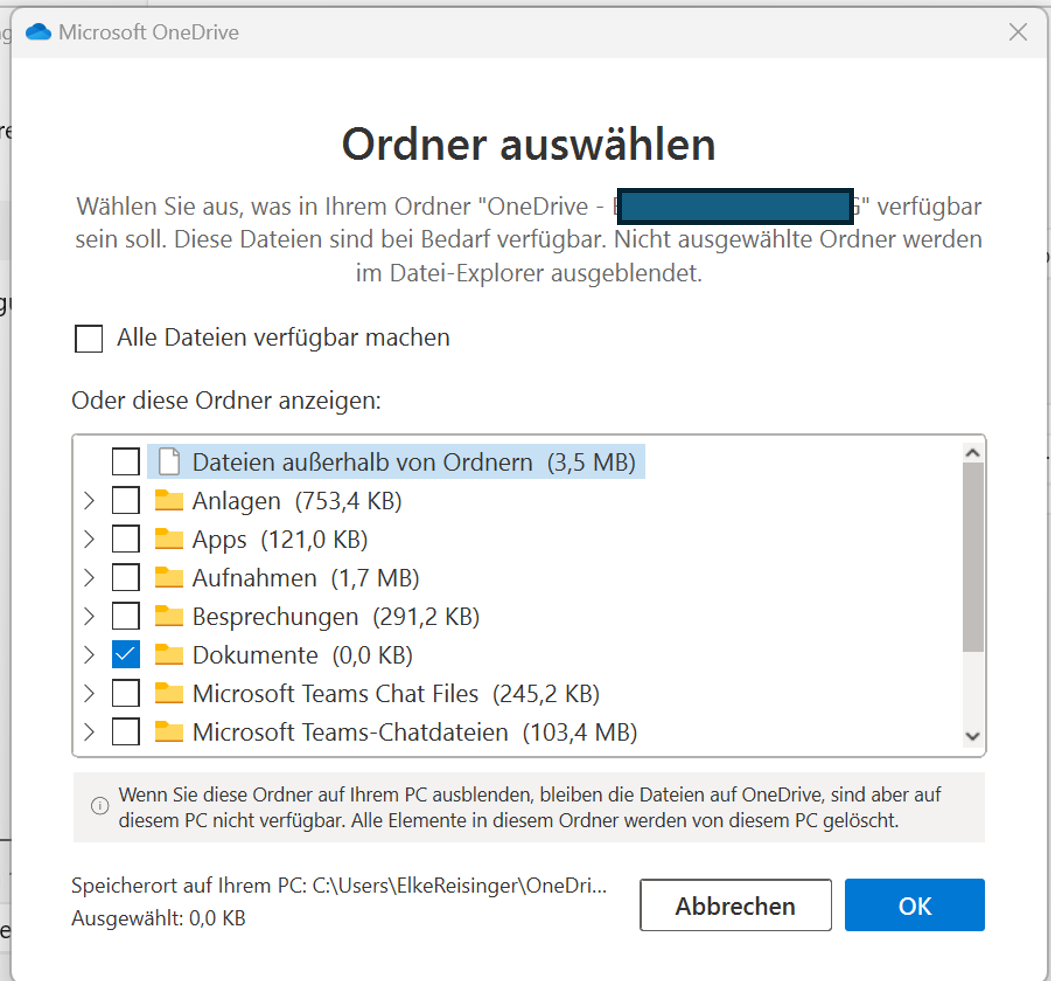Click the file icon beside Dateien außerhalb von Ordnern

click(169, 462)
